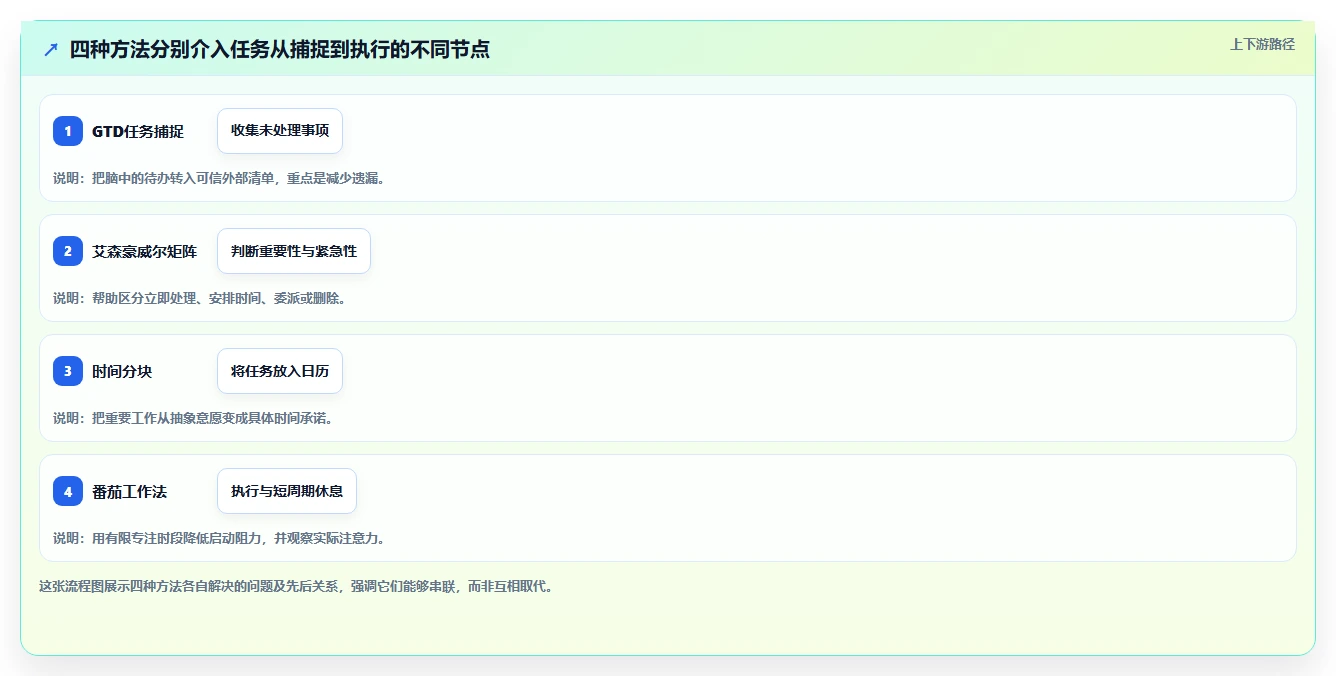
Task: Click the 时间分块 step title
Action: point(122,371)
